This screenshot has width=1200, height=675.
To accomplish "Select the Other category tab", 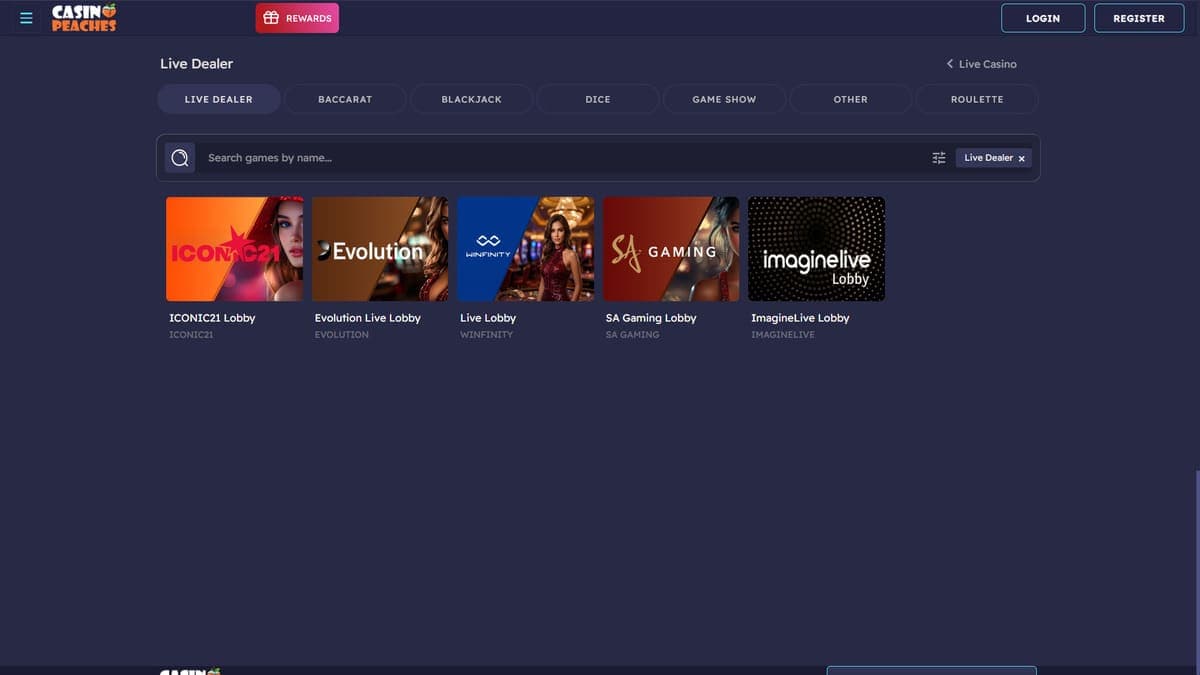I will [851, 99].
